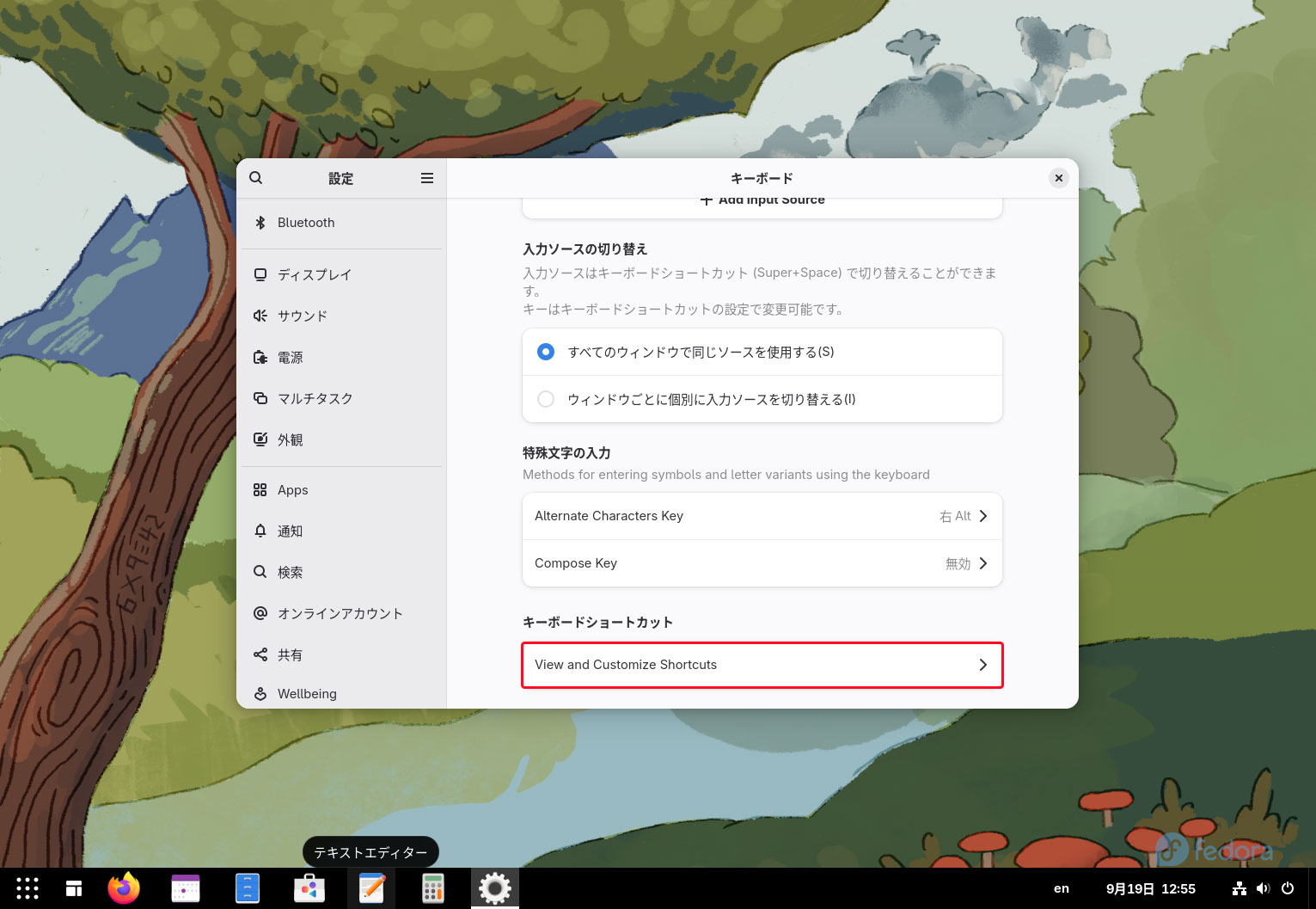The width and height of the screenshot is (1316, 909).
Task: Go to サウンド settings
Action: pos(341,316)
